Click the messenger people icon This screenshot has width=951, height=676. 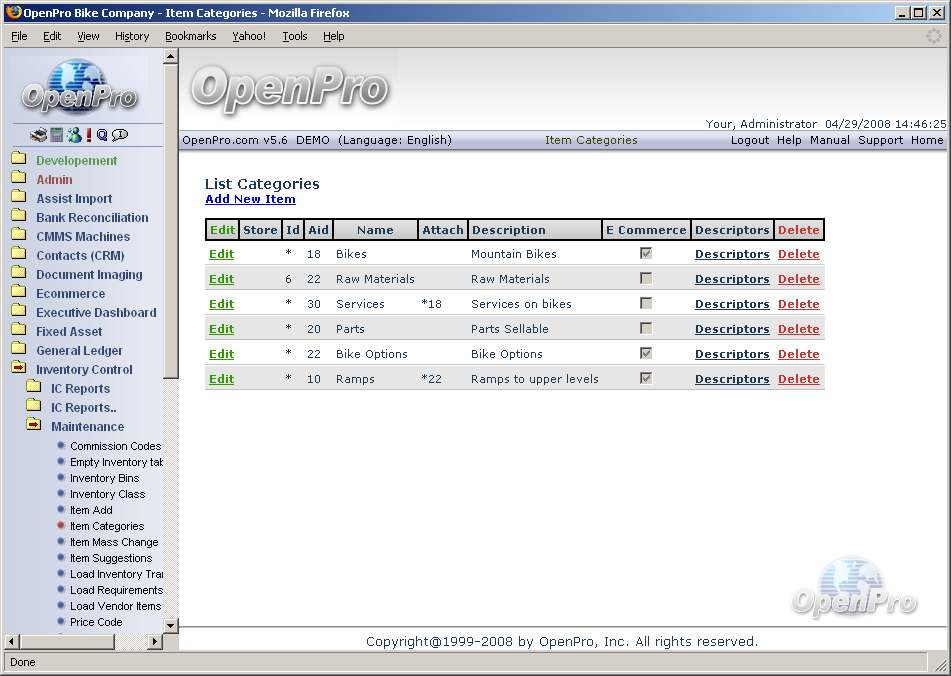(x=73, y=135)
